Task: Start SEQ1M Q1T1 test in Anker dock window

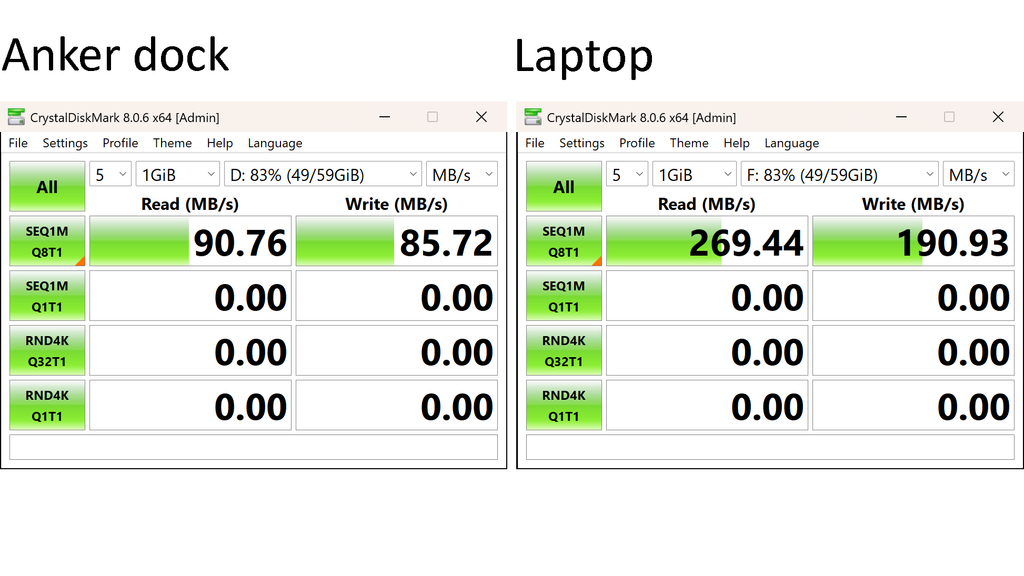Action: click(x=47, y=296)
